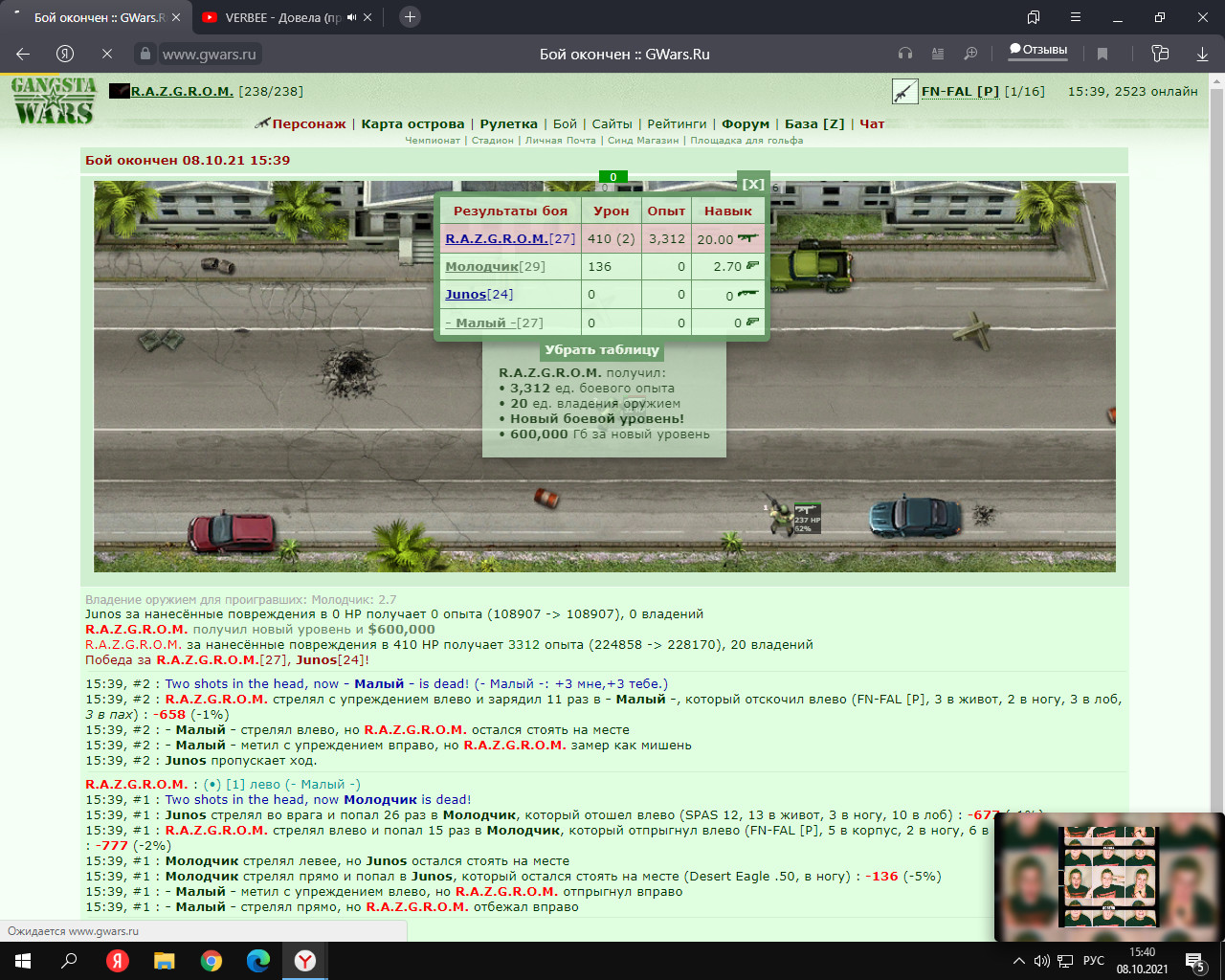This screenshot has width=1225, height=980.
Task: Open Молодчик[29] profile in results table
Action: coord(495,267)
